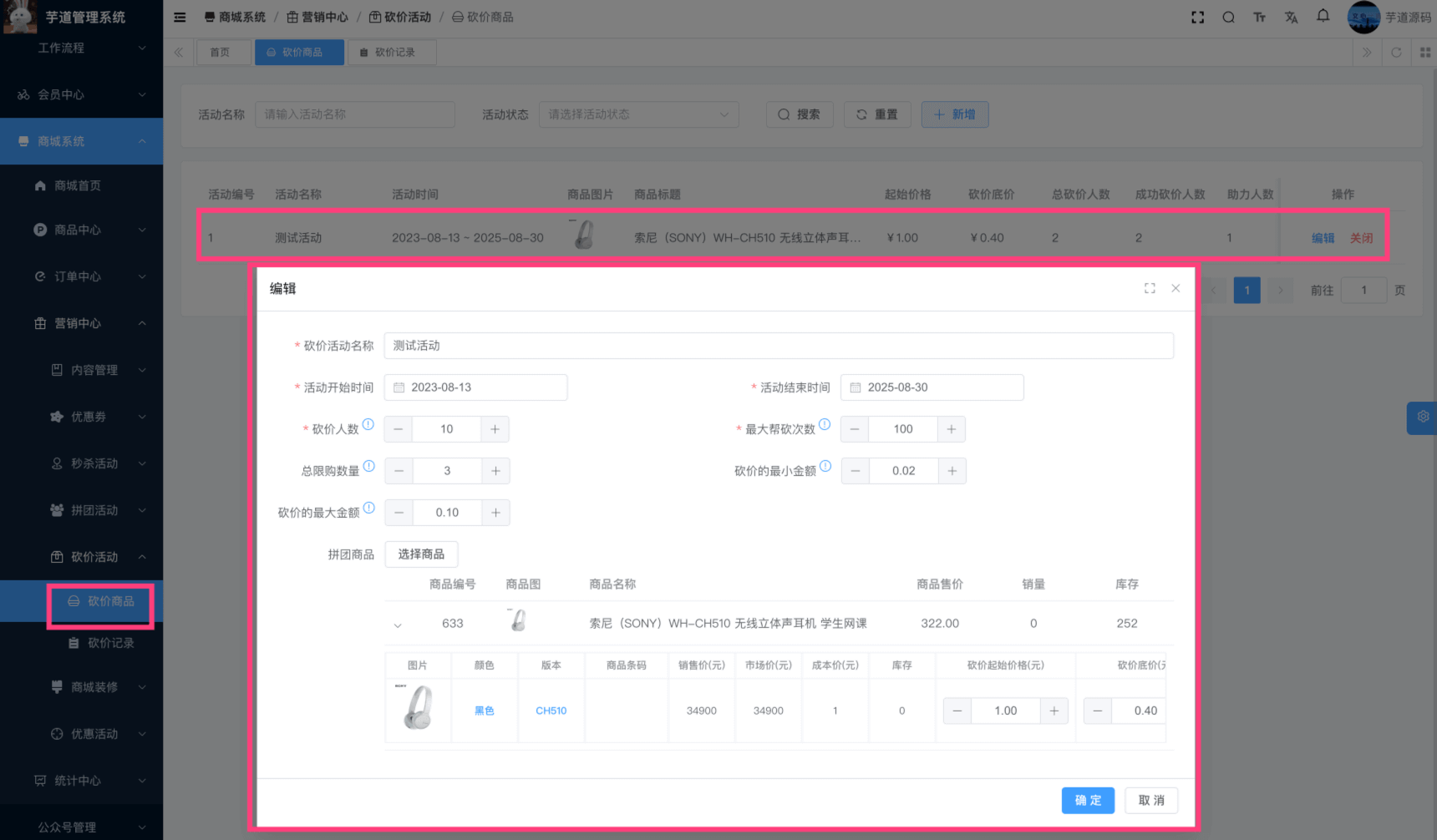Click the 选择商品 button
Viewport: 1437px width, 840px height.
(421, 554)
